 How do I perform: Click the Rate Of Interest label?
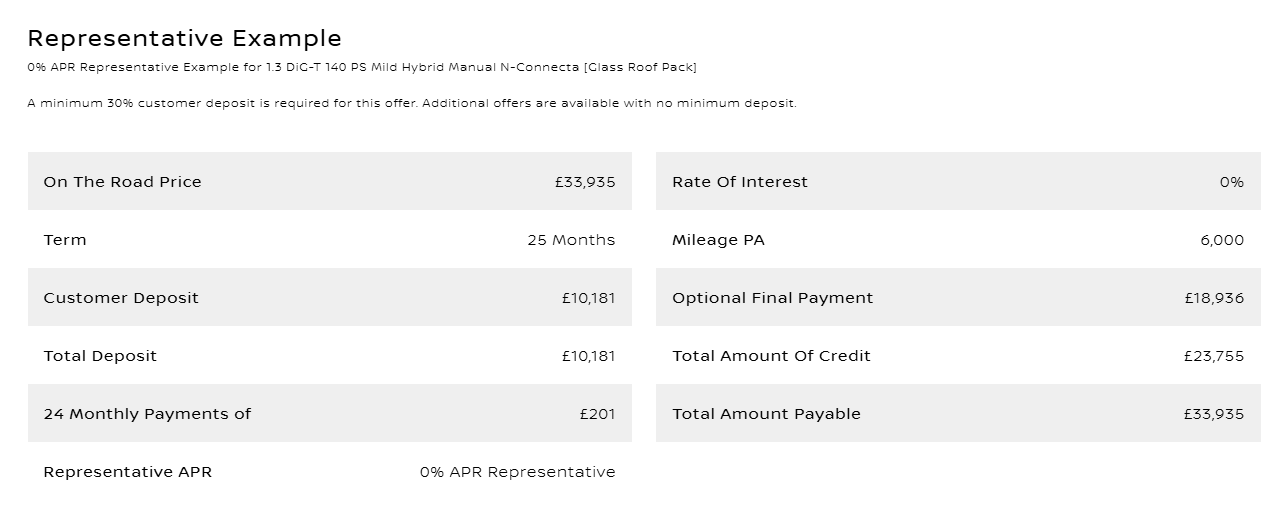click(740, 182)
